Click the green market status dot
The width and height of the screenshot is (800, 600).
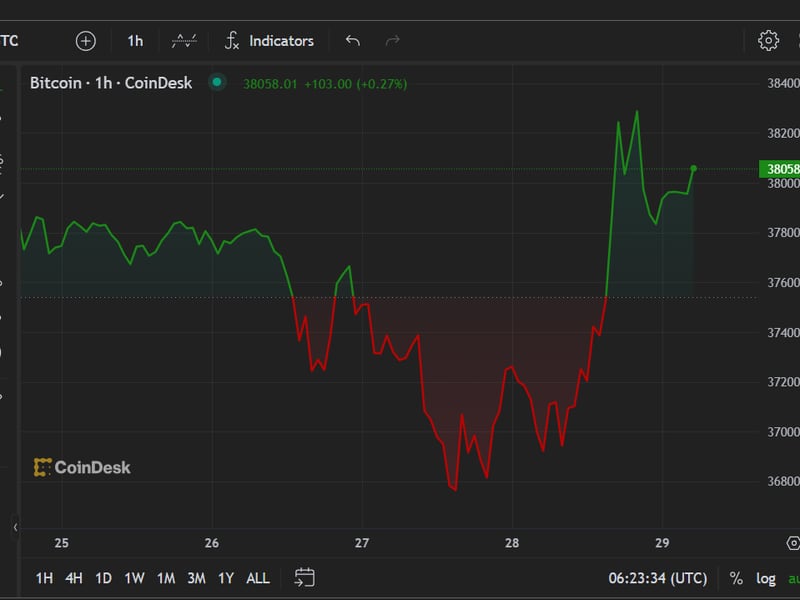[217, 83]
